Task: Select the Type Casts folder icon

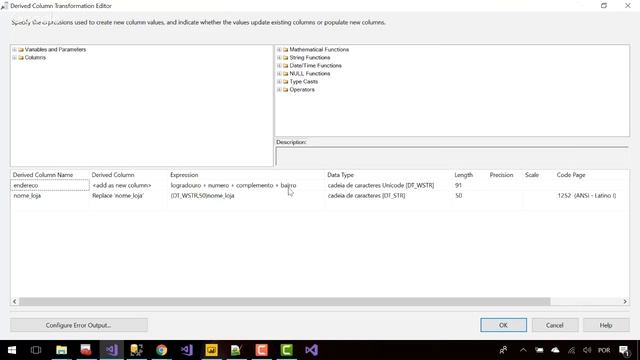Action: pyautogui.click(x=286, y=82)
